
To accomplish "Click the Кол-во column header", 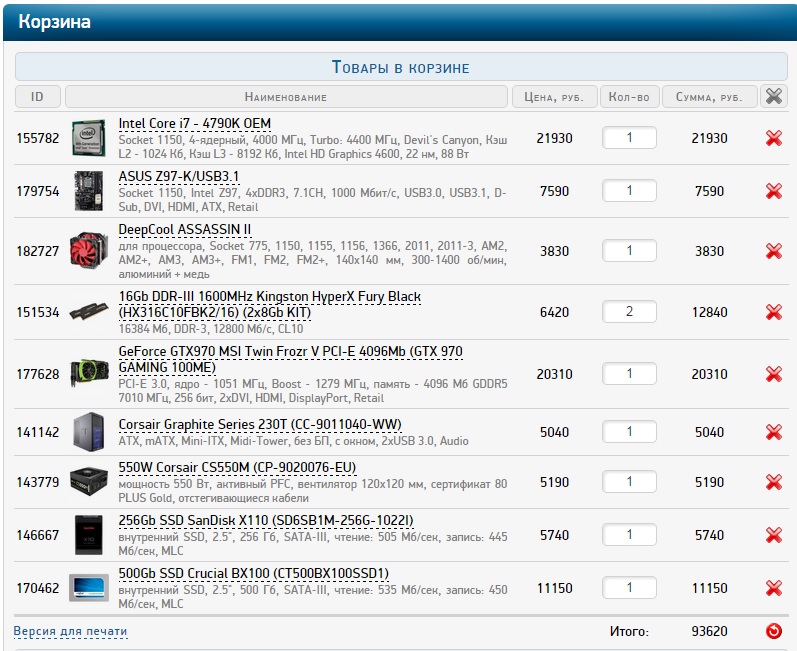I will (x=629, y=97).
